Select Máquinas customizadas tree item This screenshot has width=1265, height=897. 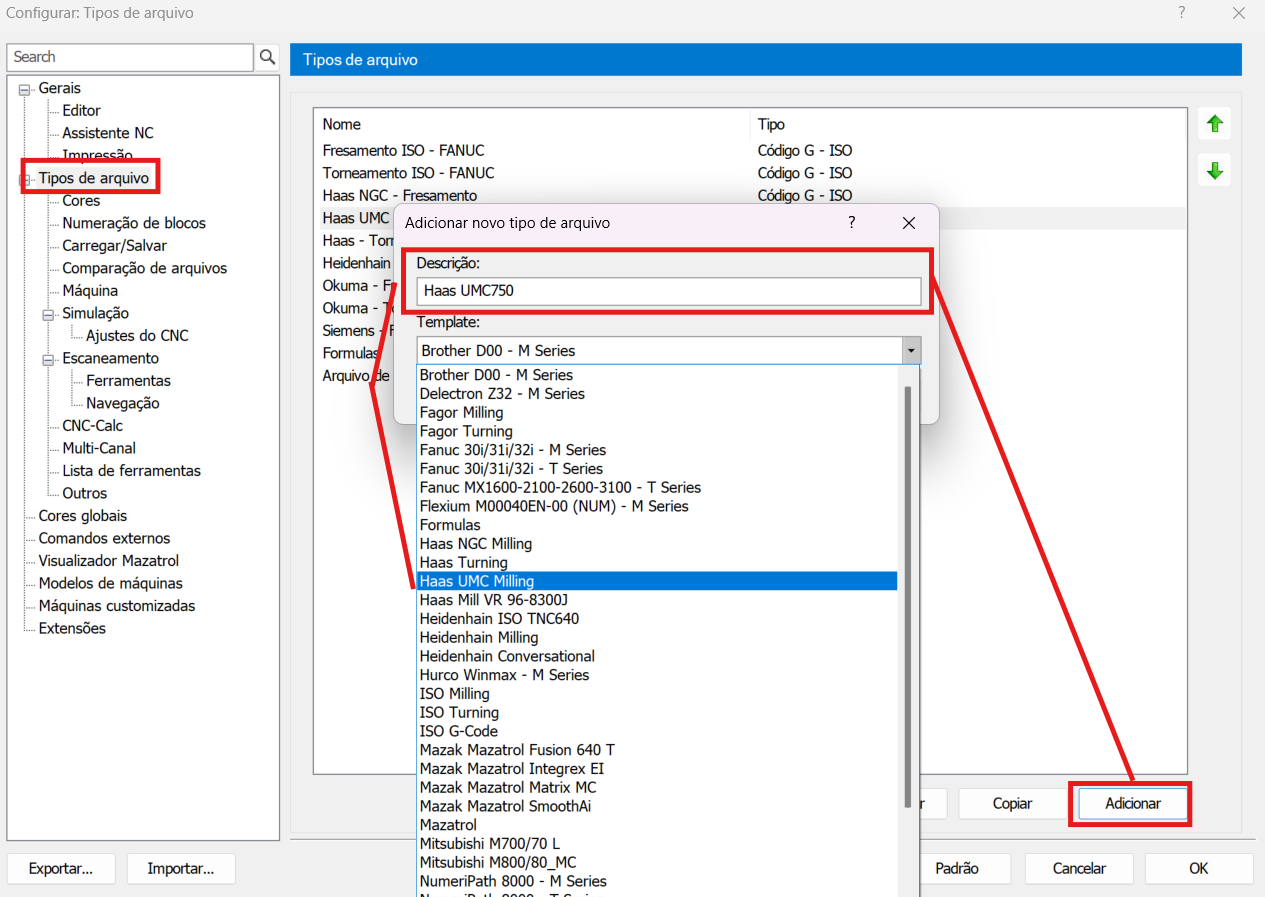click(117, 606)
